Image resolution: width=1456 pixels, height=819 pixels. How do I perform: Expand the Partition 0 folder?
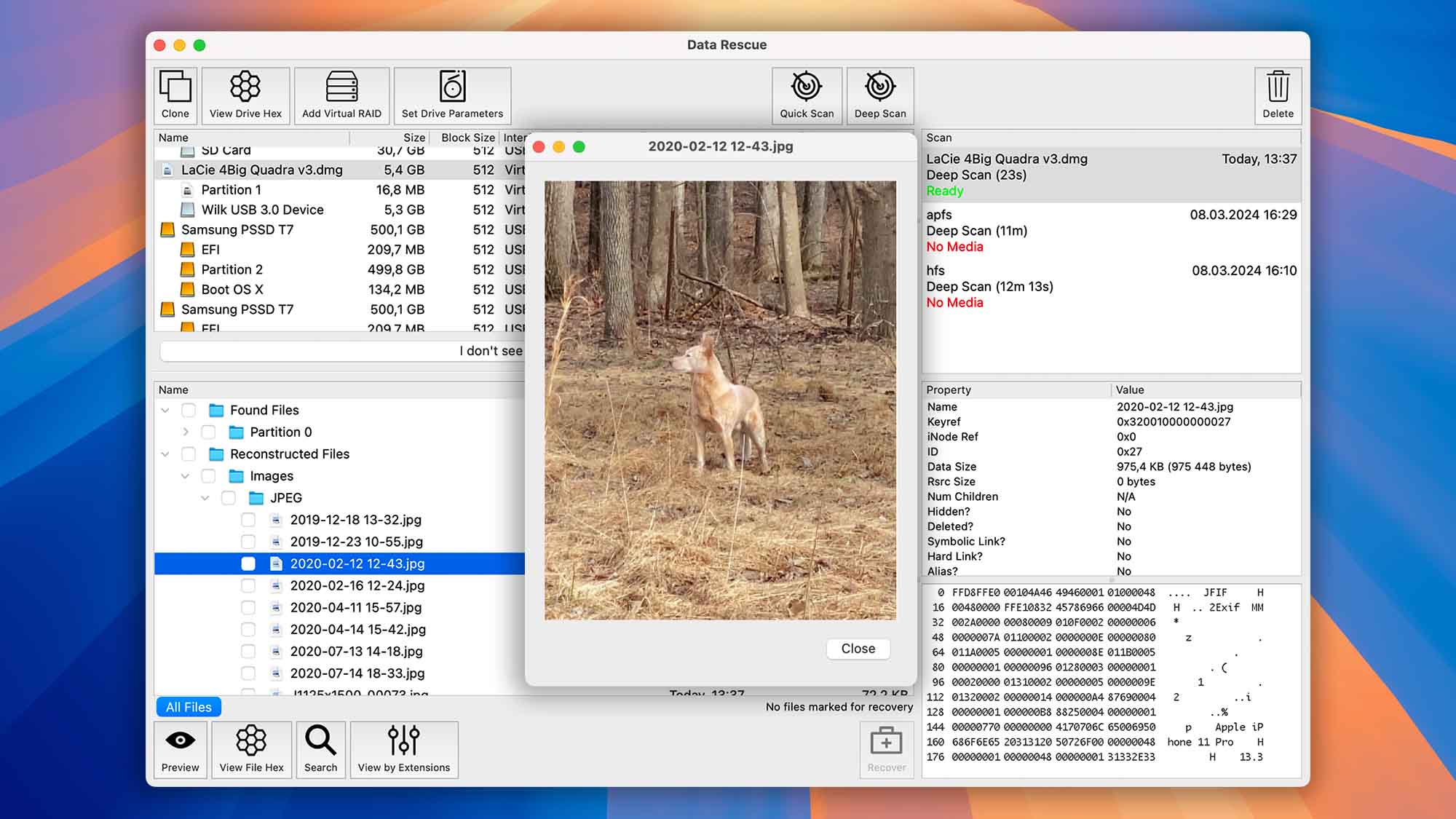186,432
